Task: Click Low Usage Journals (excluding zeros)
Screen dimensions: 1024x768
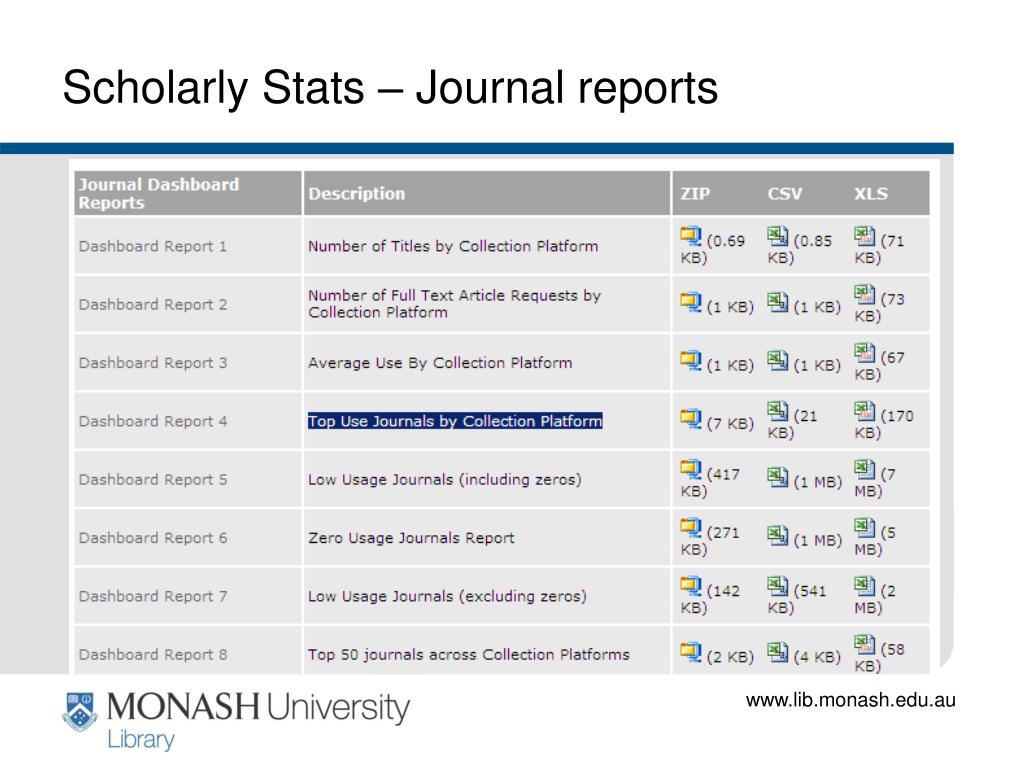Action: 447,596
